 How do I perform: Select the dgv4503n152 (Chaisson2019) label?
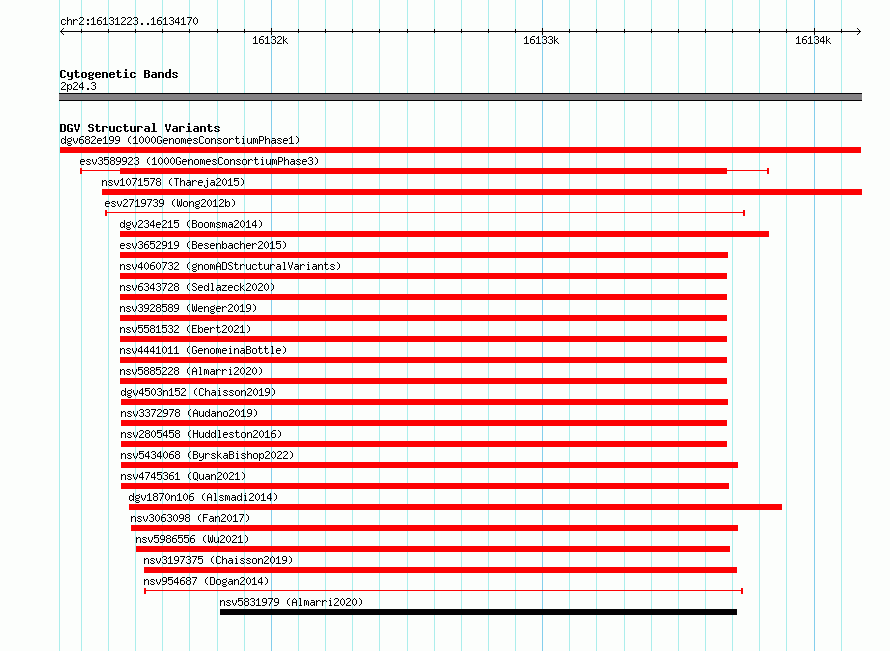pyautogui.click(x=198, y=392)
